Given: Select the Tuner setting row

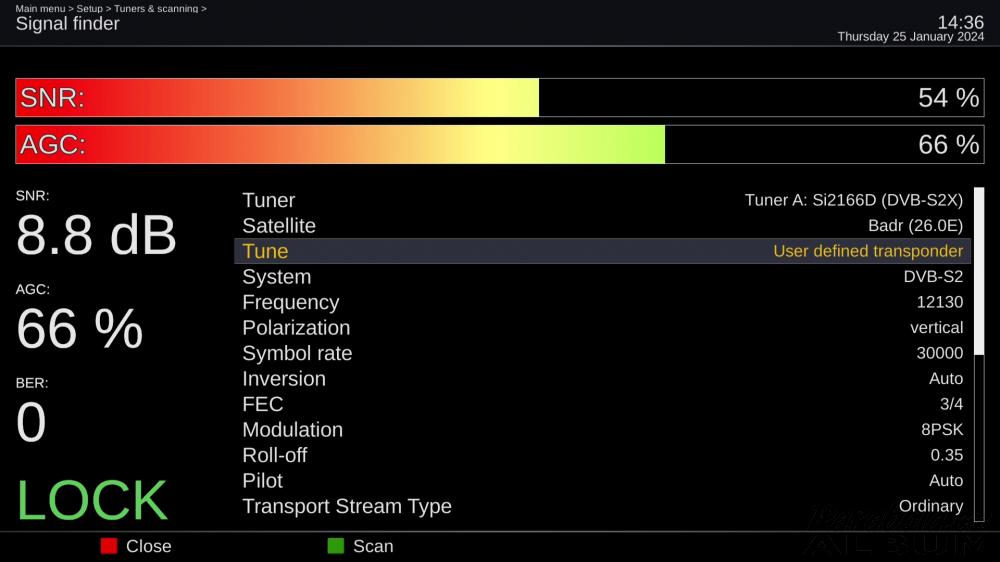Looking at the screenshot, I should pyautogui.click(x=603, y=200).
